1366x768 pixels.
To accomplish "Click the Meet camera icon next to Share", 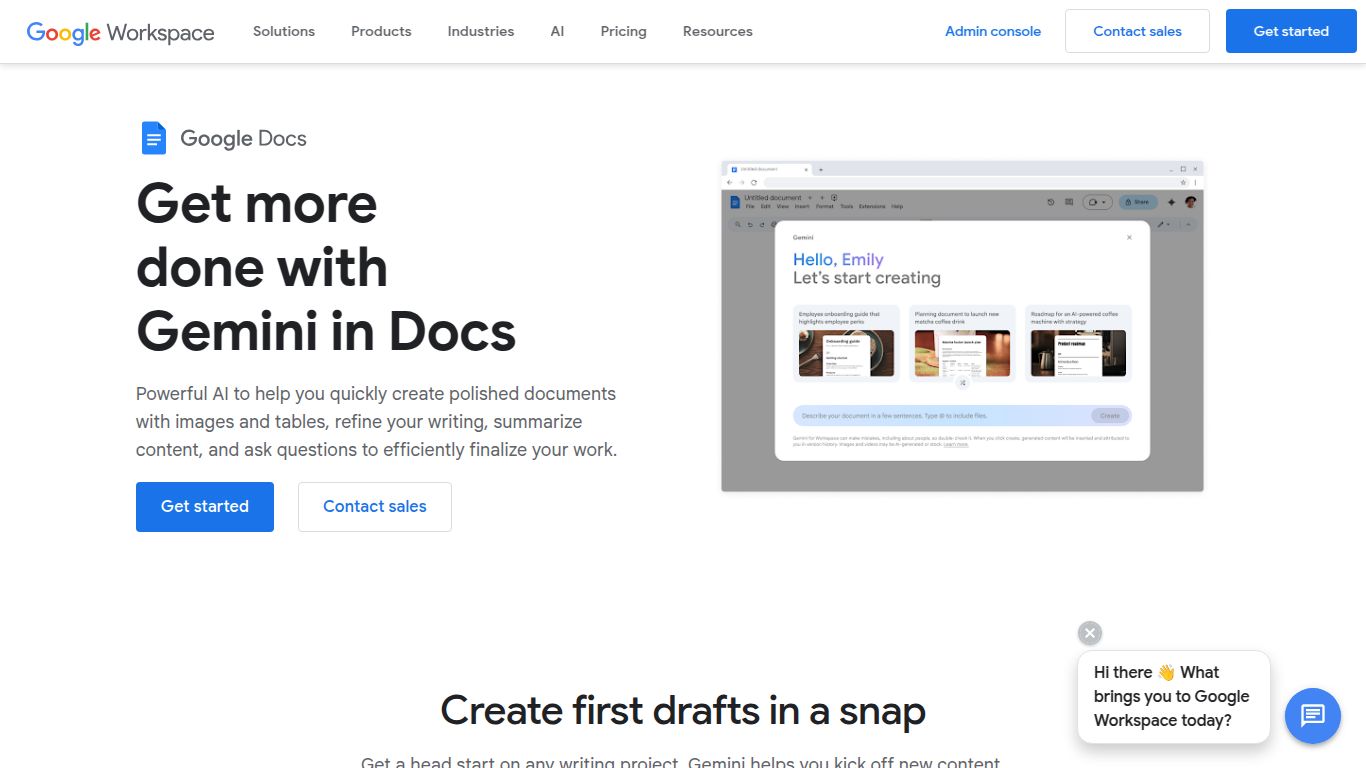I will 1093,202.
